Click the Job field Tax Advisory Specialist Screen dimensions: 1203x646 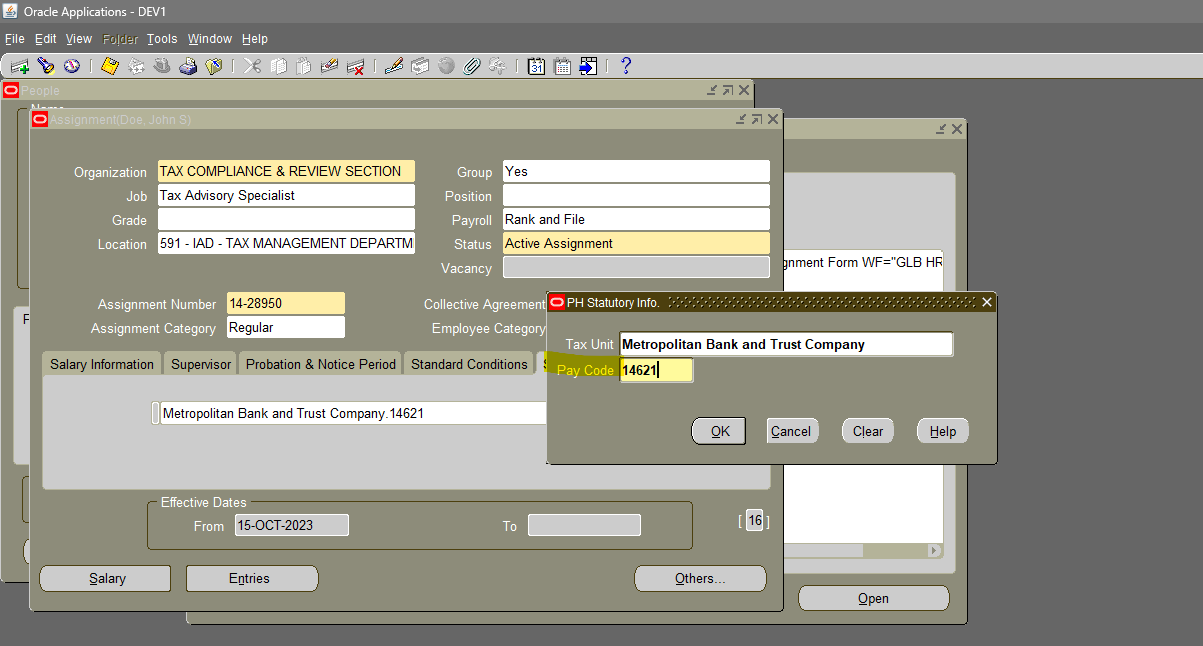tap(286, 195)
